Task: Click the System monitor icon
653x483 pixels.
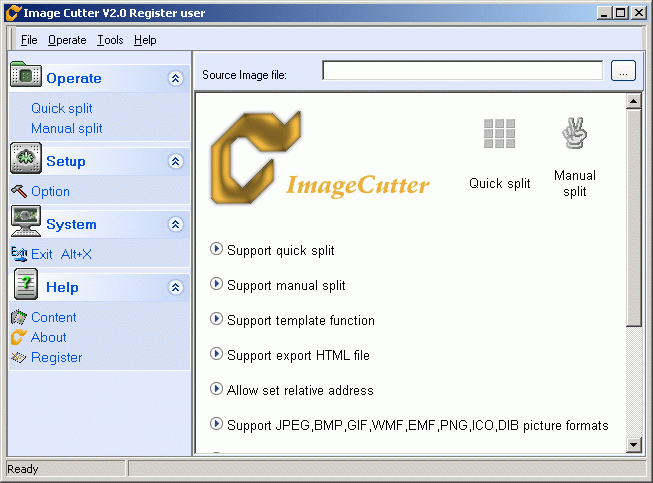Action: click(26, 221)
